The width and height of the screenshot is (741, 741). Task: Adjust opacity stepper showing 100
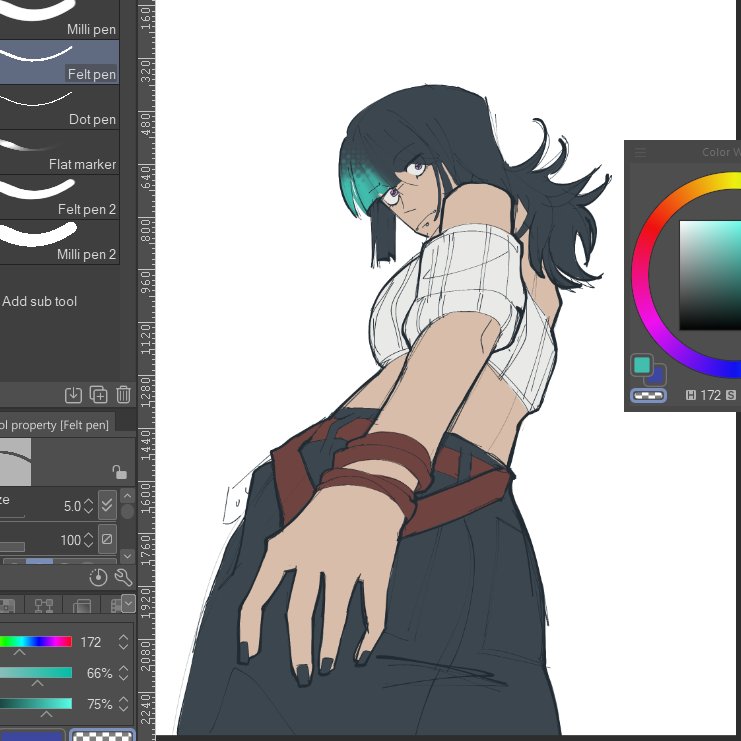pos(88,540)
